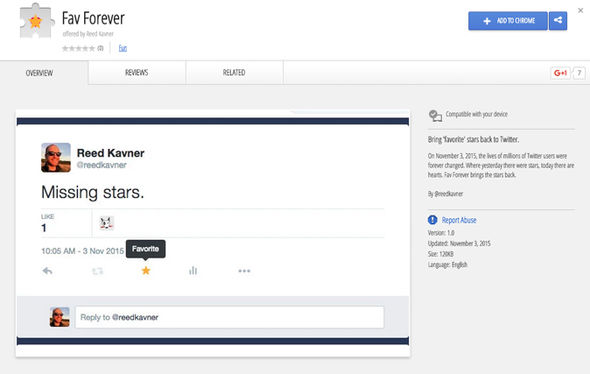Click the share icon button
Screen dimensions: 590x374
pyautogui.click(x=558, y=20)
